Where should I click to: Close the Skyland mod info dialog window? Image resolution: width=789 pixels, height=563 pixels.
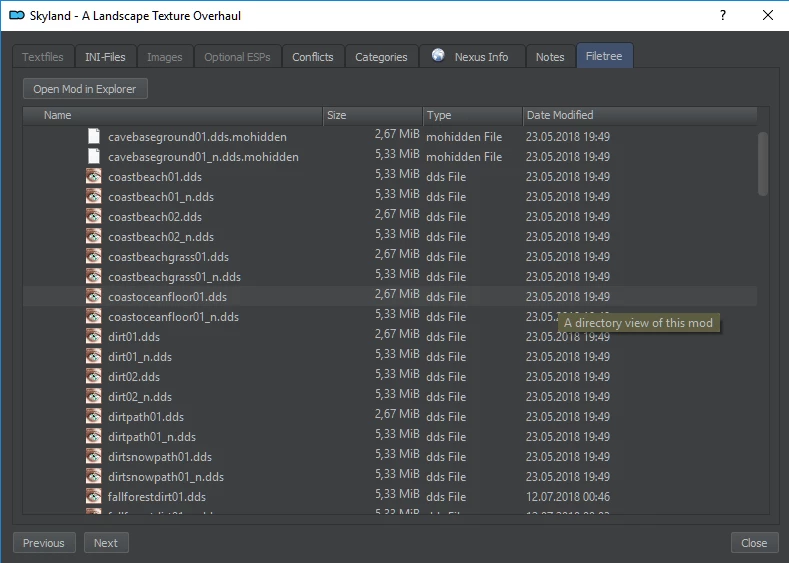click(x=768, y=15)
